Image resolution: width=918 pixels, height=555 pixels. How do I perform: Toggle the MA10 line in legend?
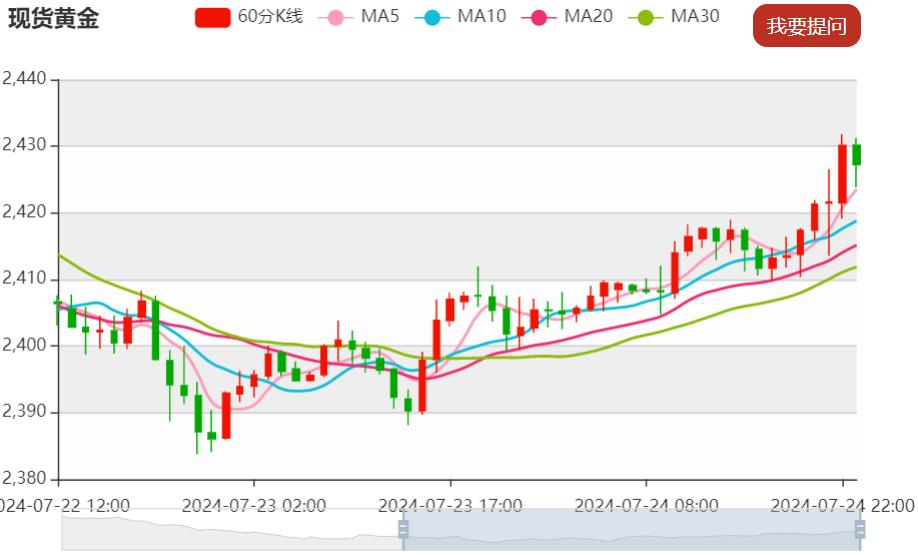[x=460, y=17]
